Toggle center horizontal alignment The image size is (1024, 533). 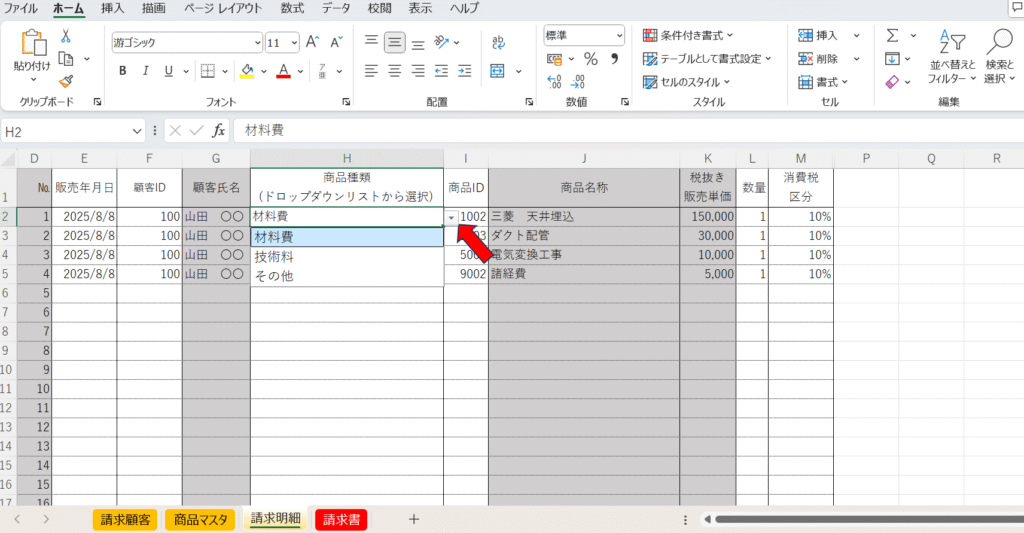394,71
